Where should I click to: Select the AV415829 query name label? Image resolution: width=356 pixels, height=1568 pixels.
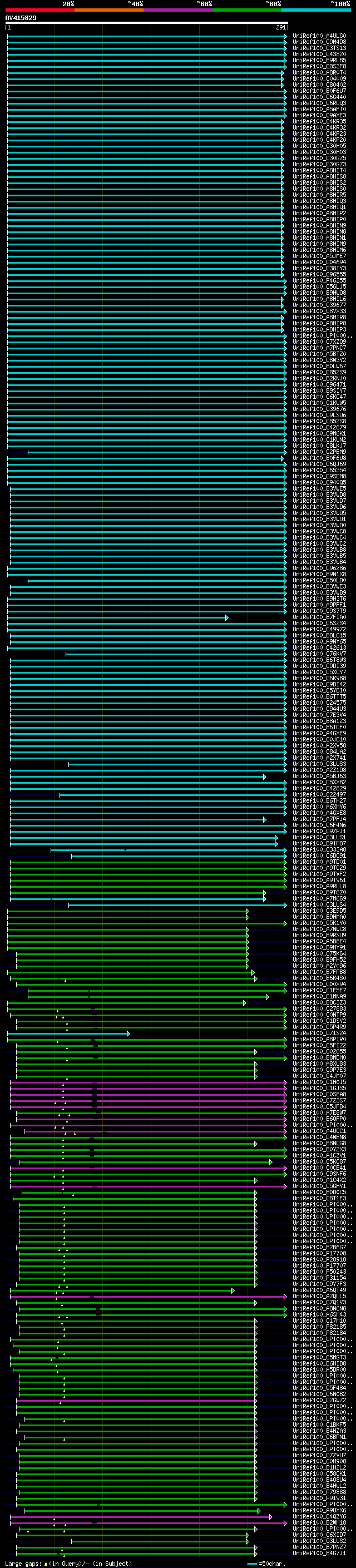[x=21, y=18]
